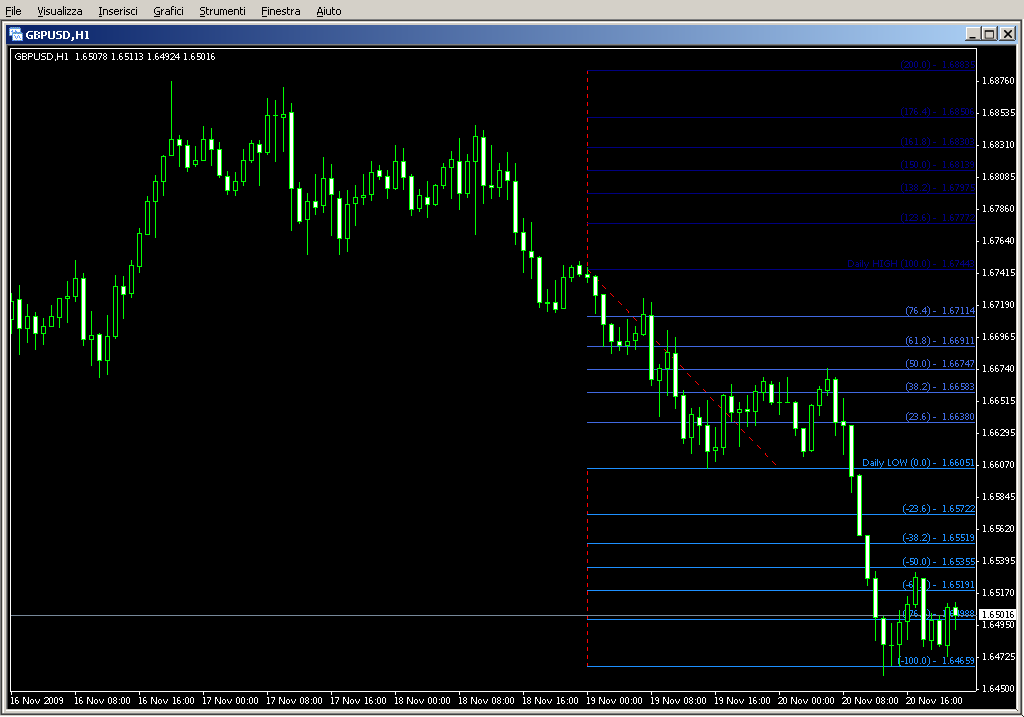Open the Strumenti menu

222,11
